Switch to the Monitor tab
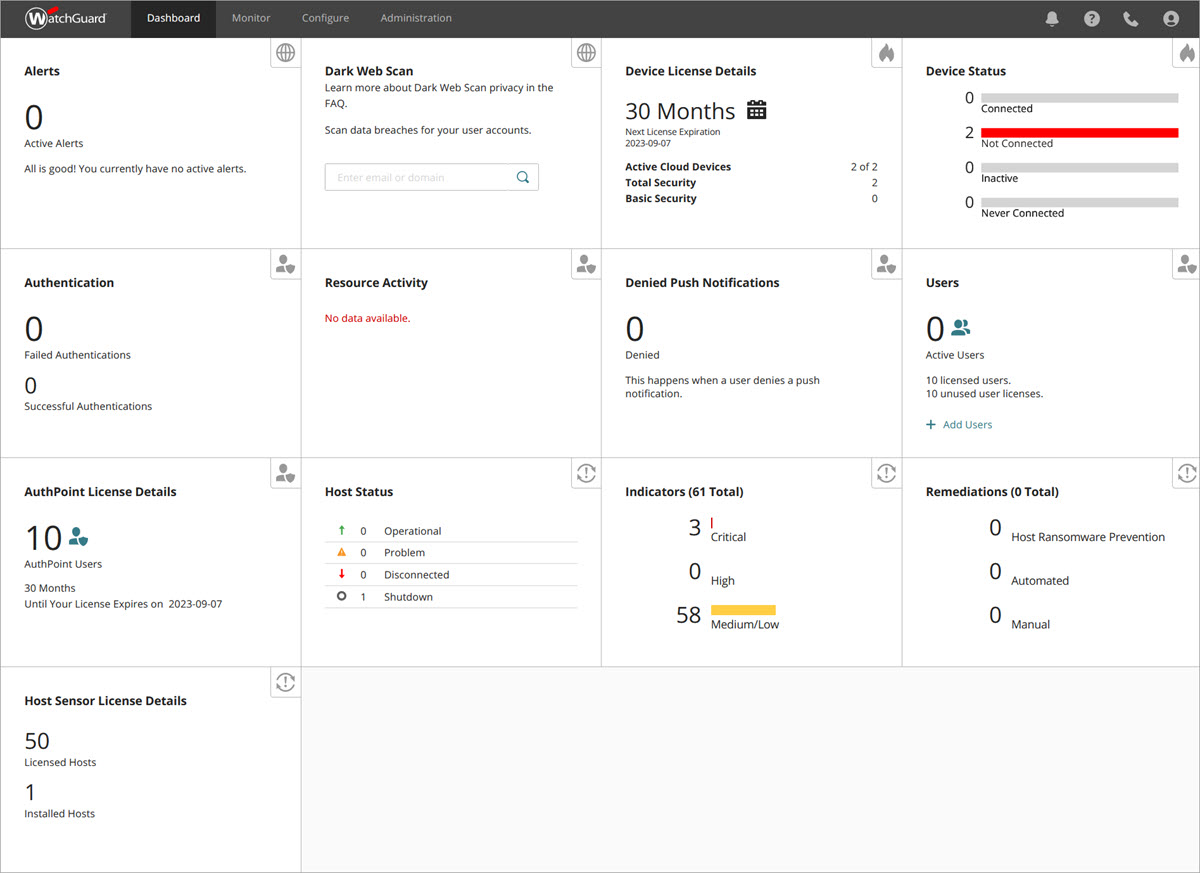The width and height of the screenshot is (1200, 873). pos(251,18)
